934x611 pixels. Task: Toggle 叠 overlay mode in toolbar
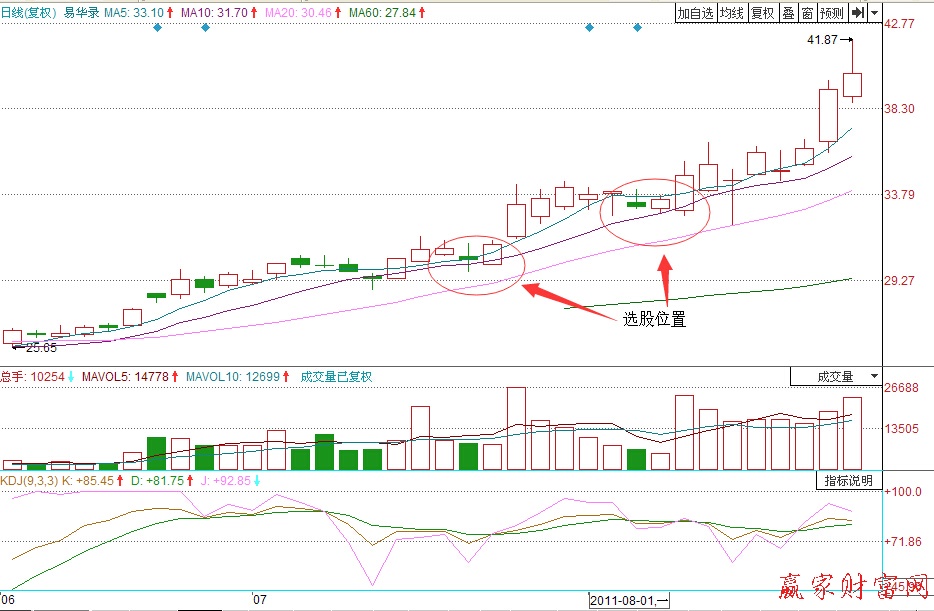tap(788, 13)
